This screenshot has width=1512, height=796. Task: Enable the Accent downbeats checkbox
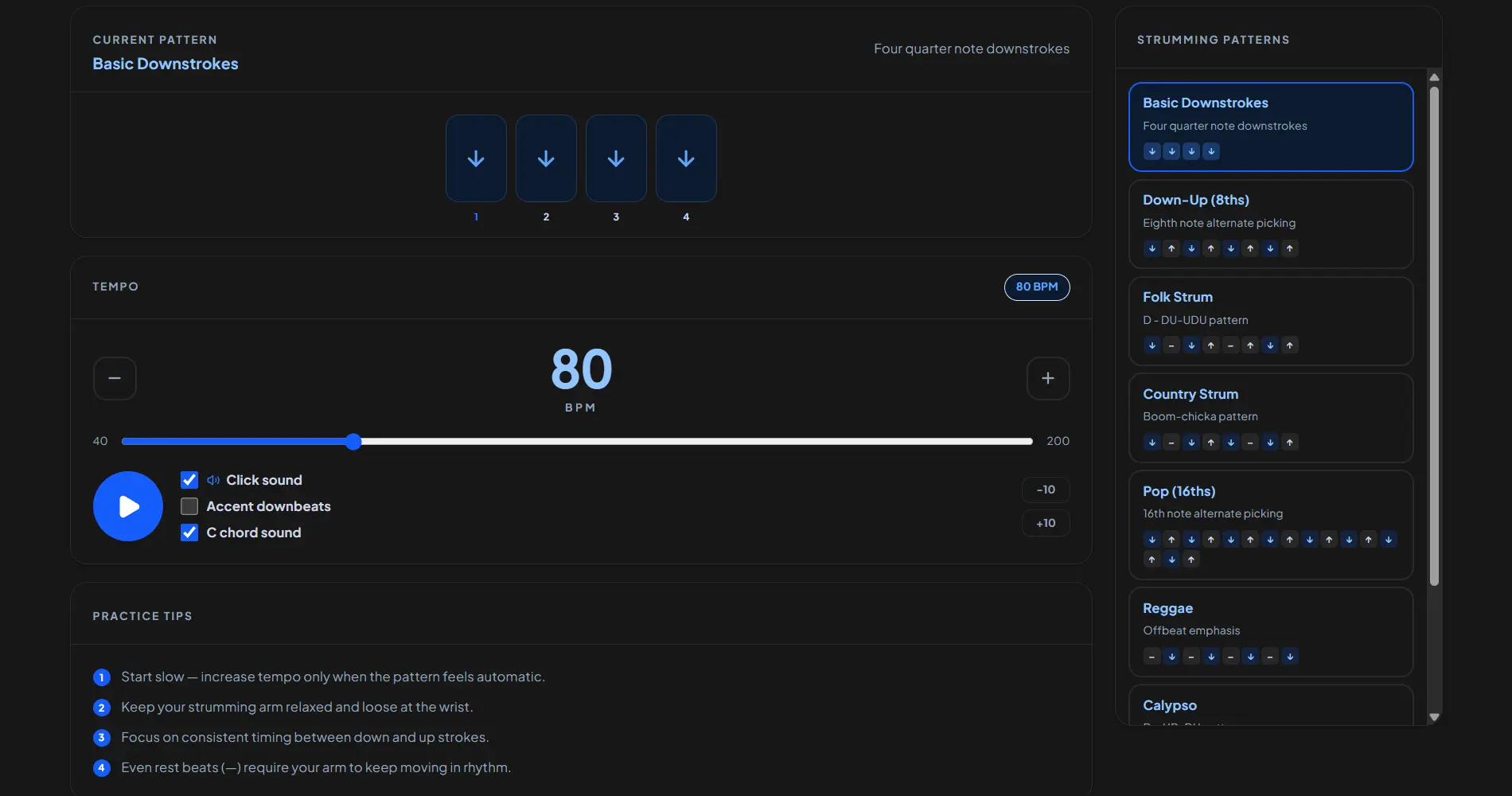click(189, 506)
